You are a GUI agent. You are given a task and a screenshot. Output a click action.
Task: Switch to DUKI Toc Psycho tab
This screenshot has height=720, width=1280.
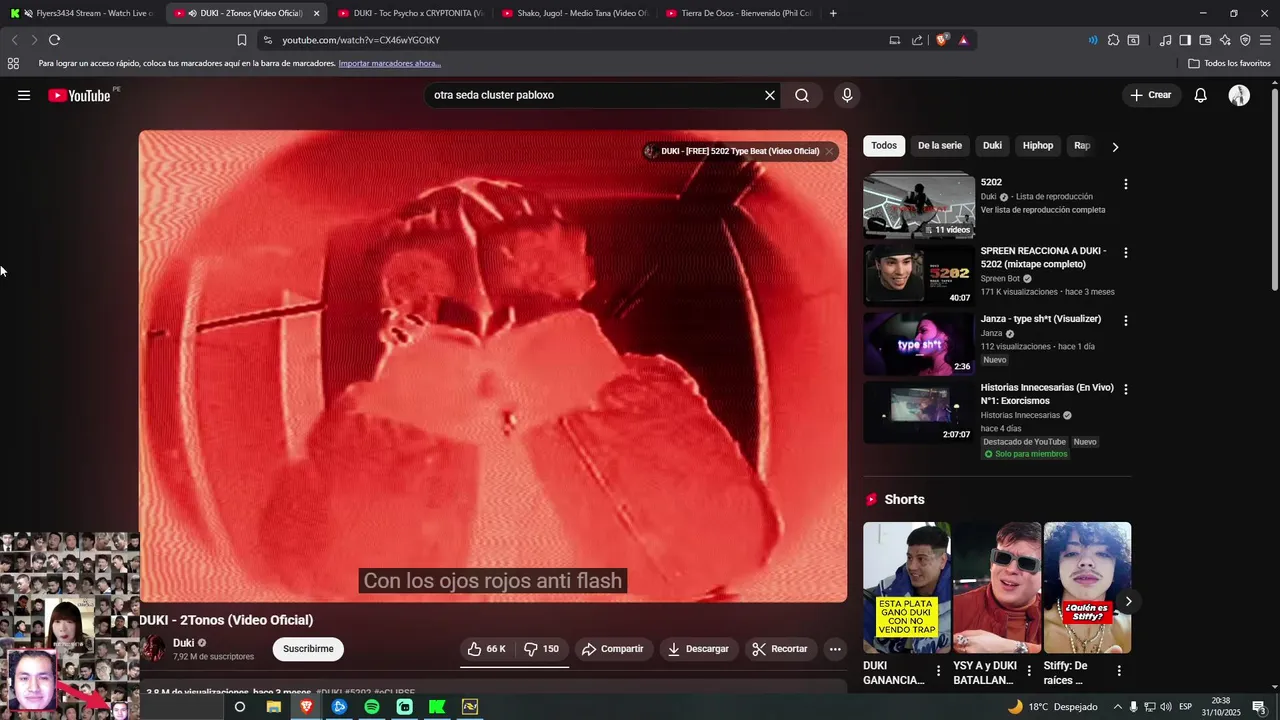410,13
